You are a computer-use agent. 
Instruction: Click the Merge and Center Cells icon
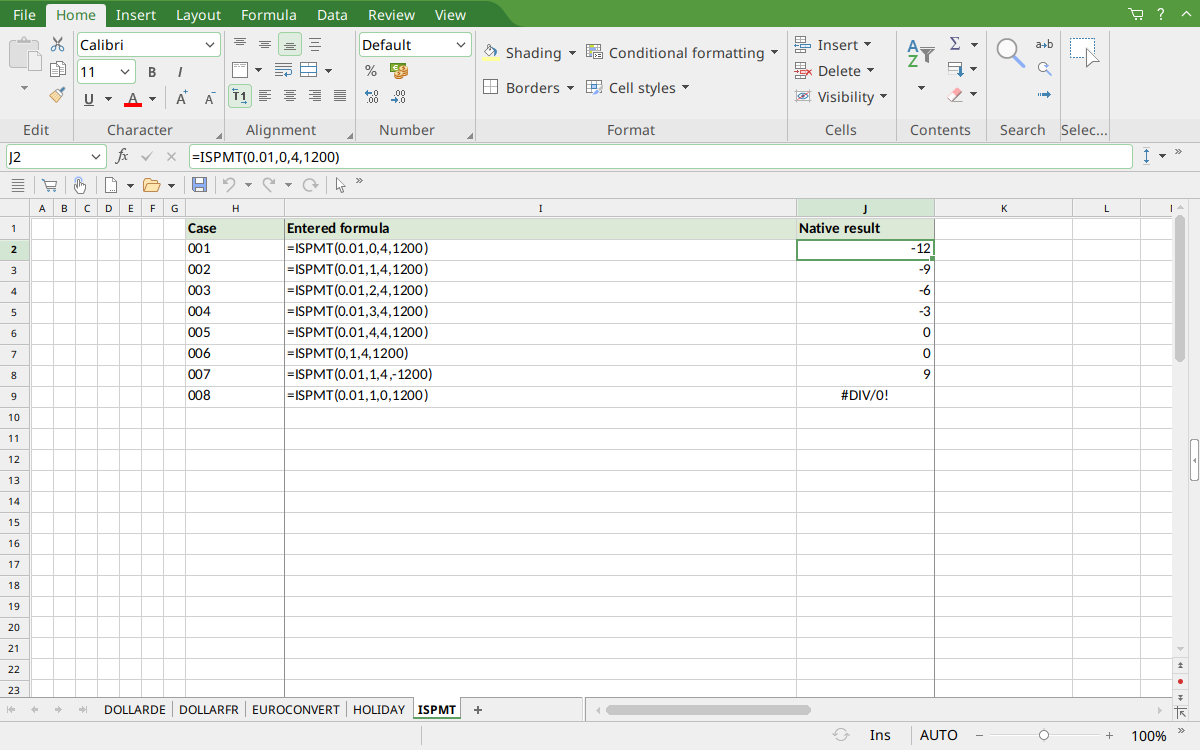click(309, 70)
